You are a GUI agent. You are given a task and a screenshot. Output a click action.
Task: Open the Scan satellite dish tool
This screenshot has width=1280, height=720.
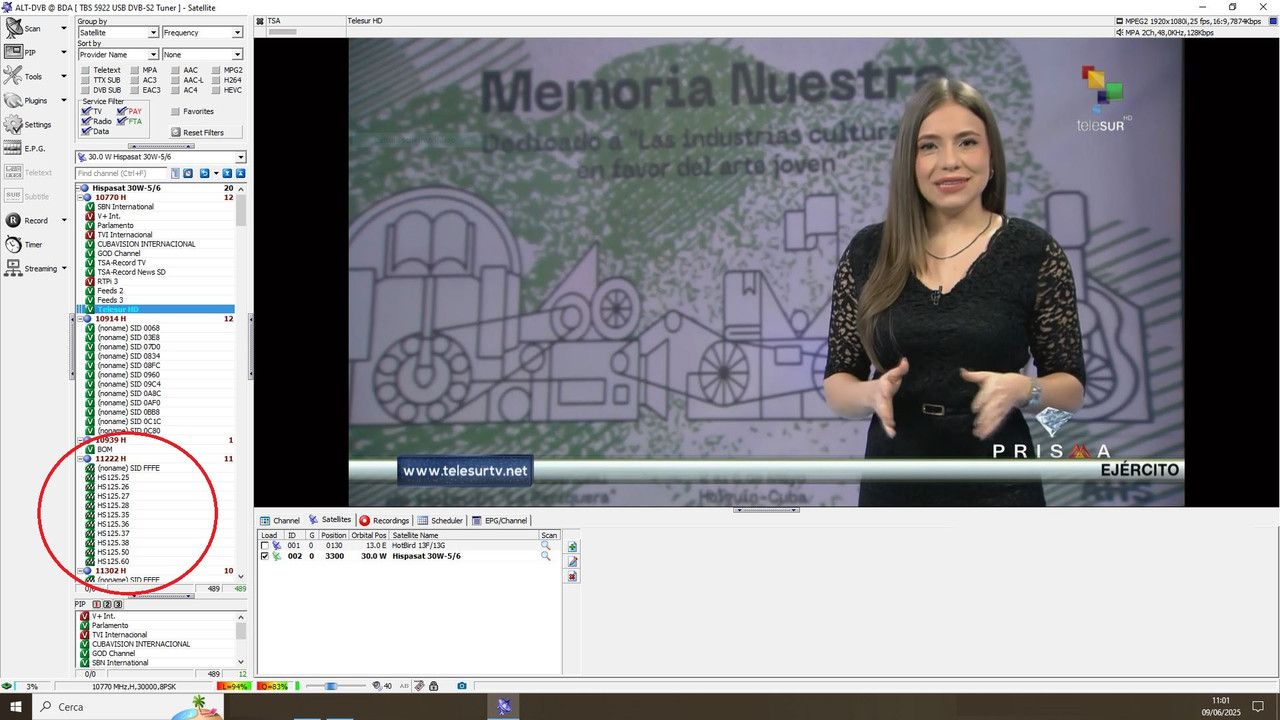point(25,28)
